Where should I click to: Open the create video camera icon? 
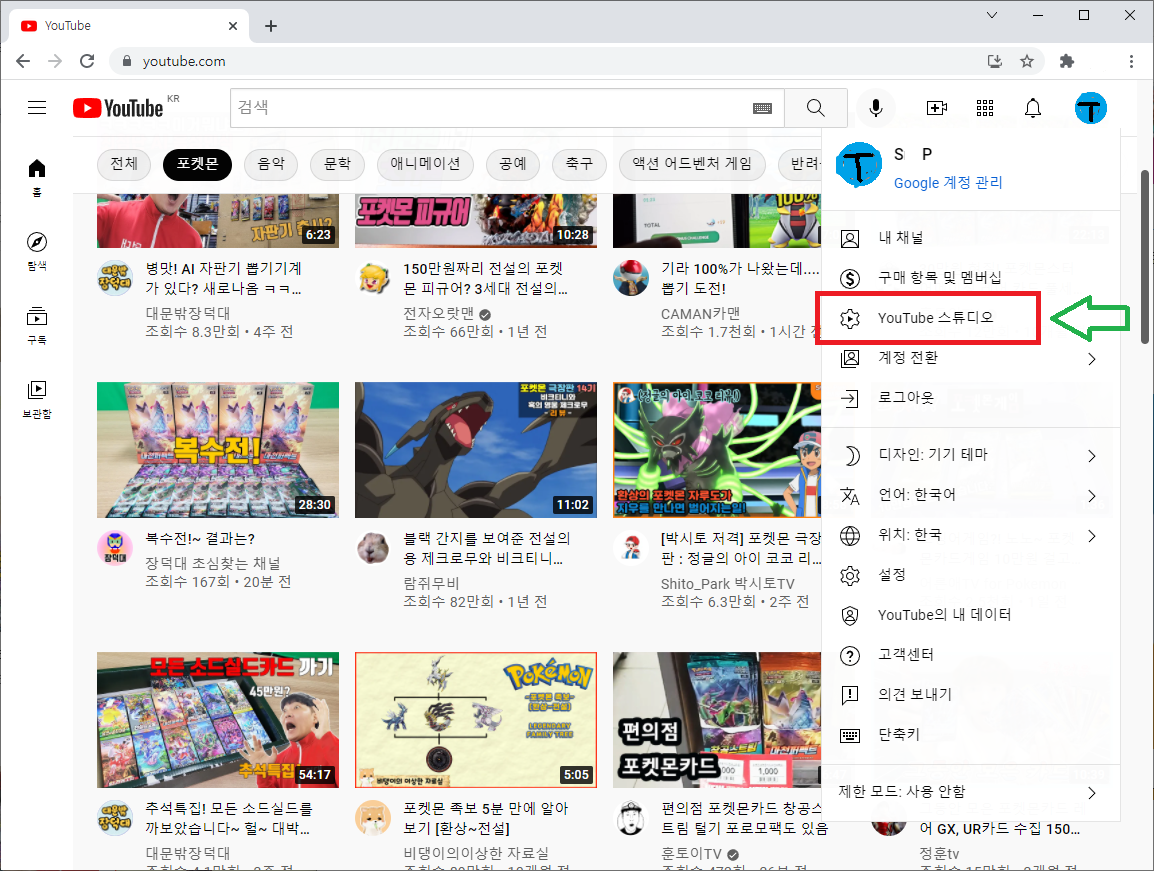(936, 108)
